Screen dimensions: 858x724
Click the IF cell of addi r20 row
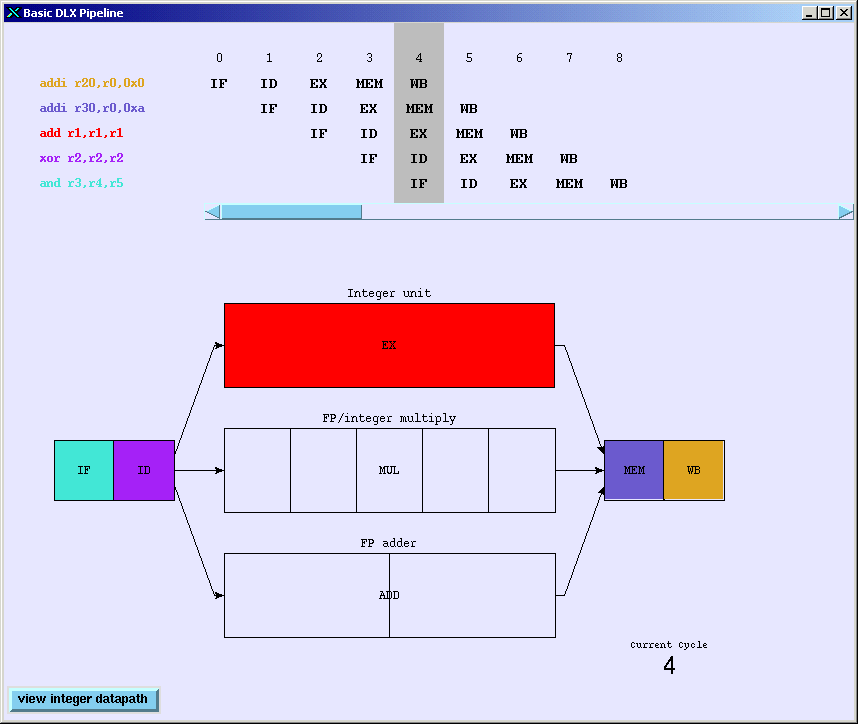click(x=219, y=84)
